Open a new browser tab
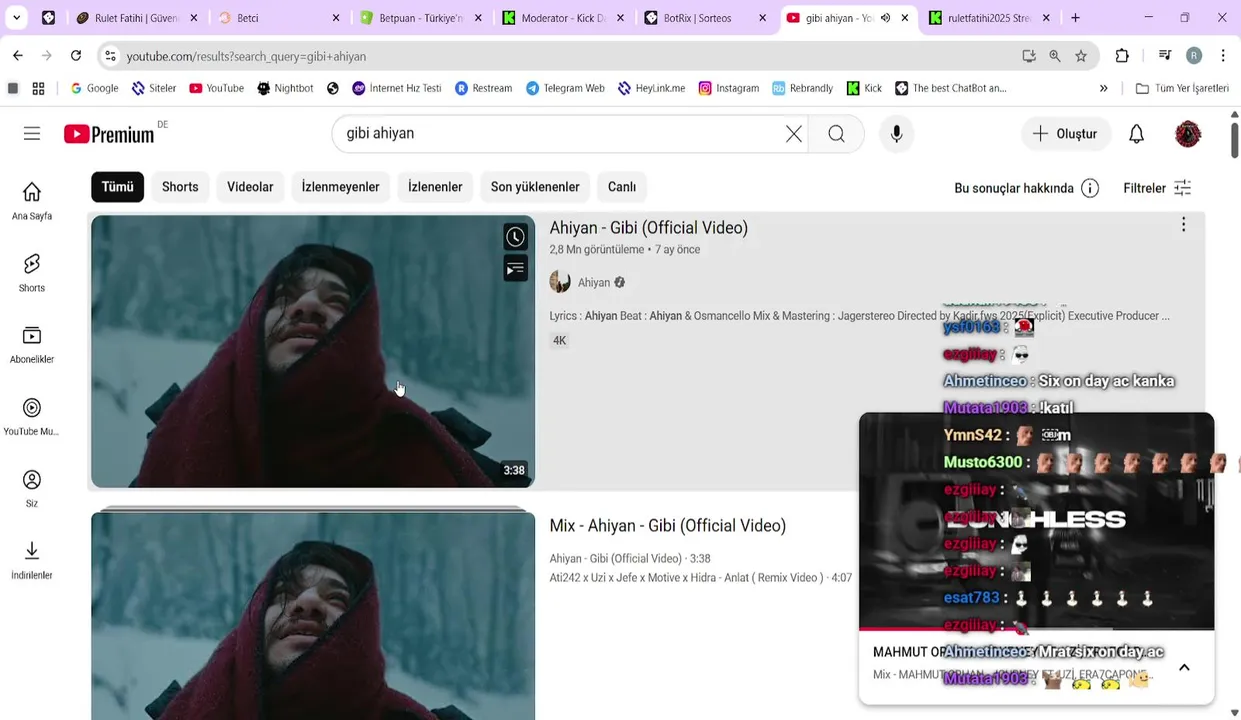1241x720 pixels. pos(1075,18)
